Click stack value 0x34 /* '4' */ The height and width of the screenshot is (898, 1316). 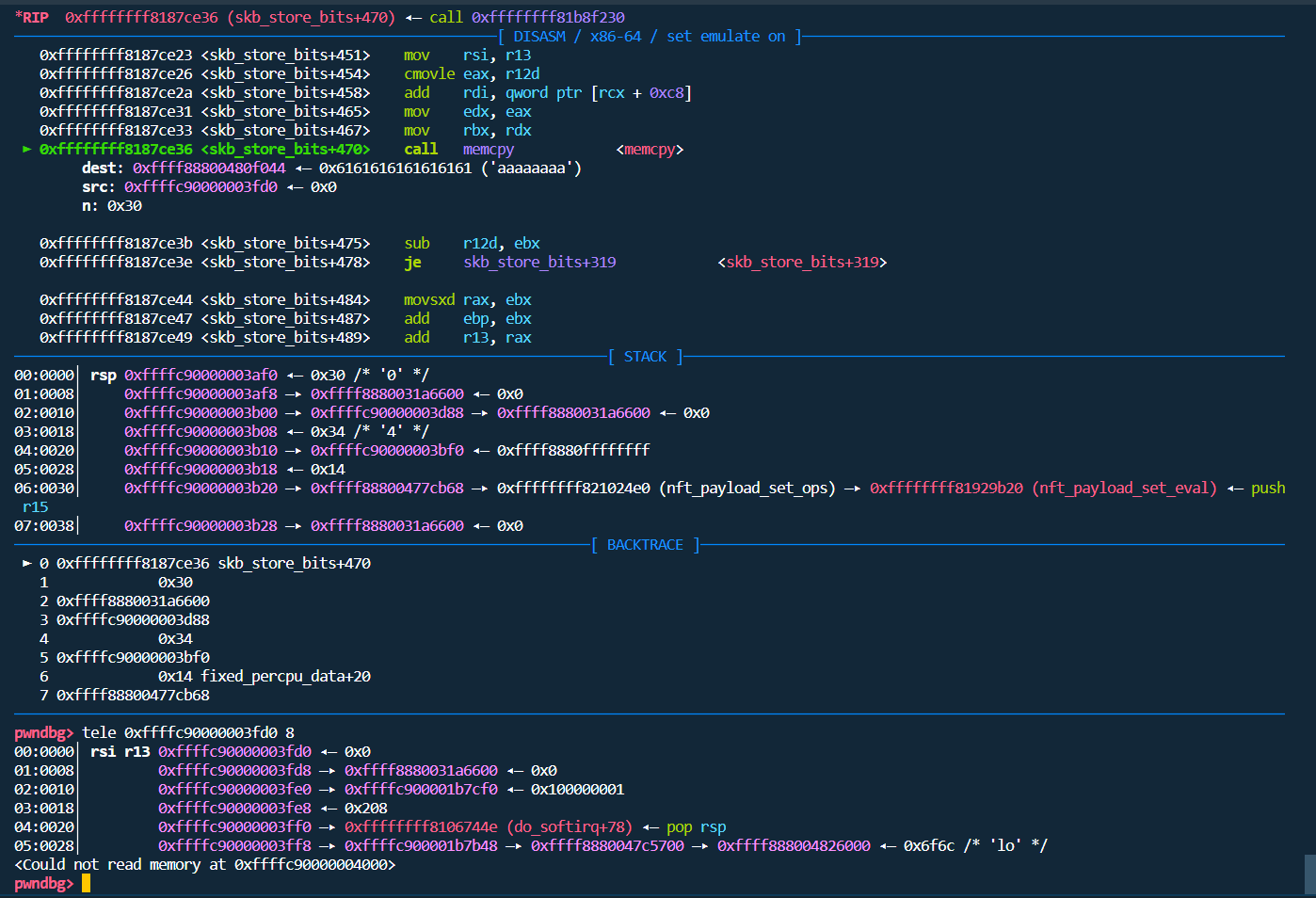click(370, 431)
